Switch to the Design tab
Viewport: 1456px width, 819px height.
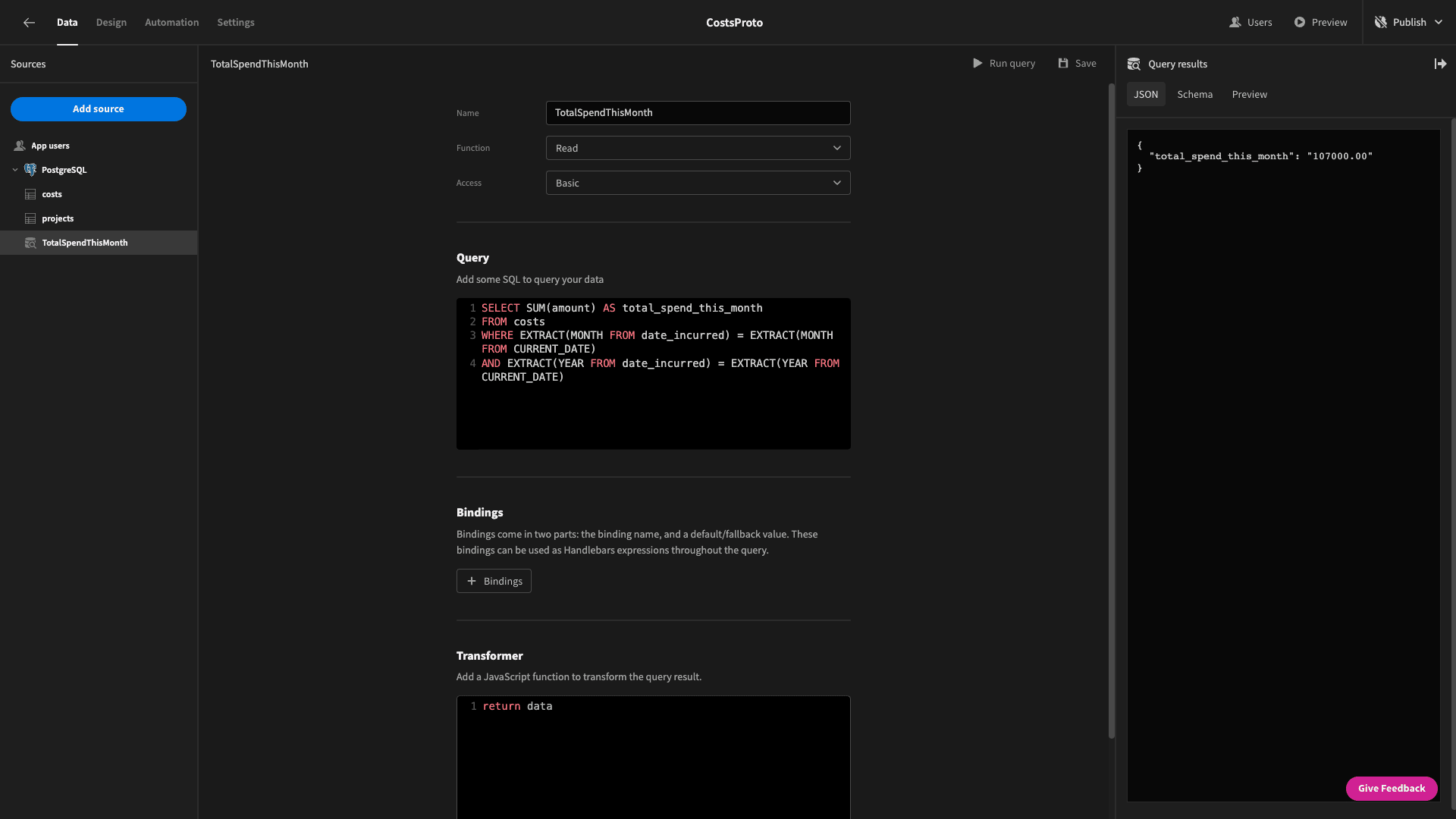[111, 23]
